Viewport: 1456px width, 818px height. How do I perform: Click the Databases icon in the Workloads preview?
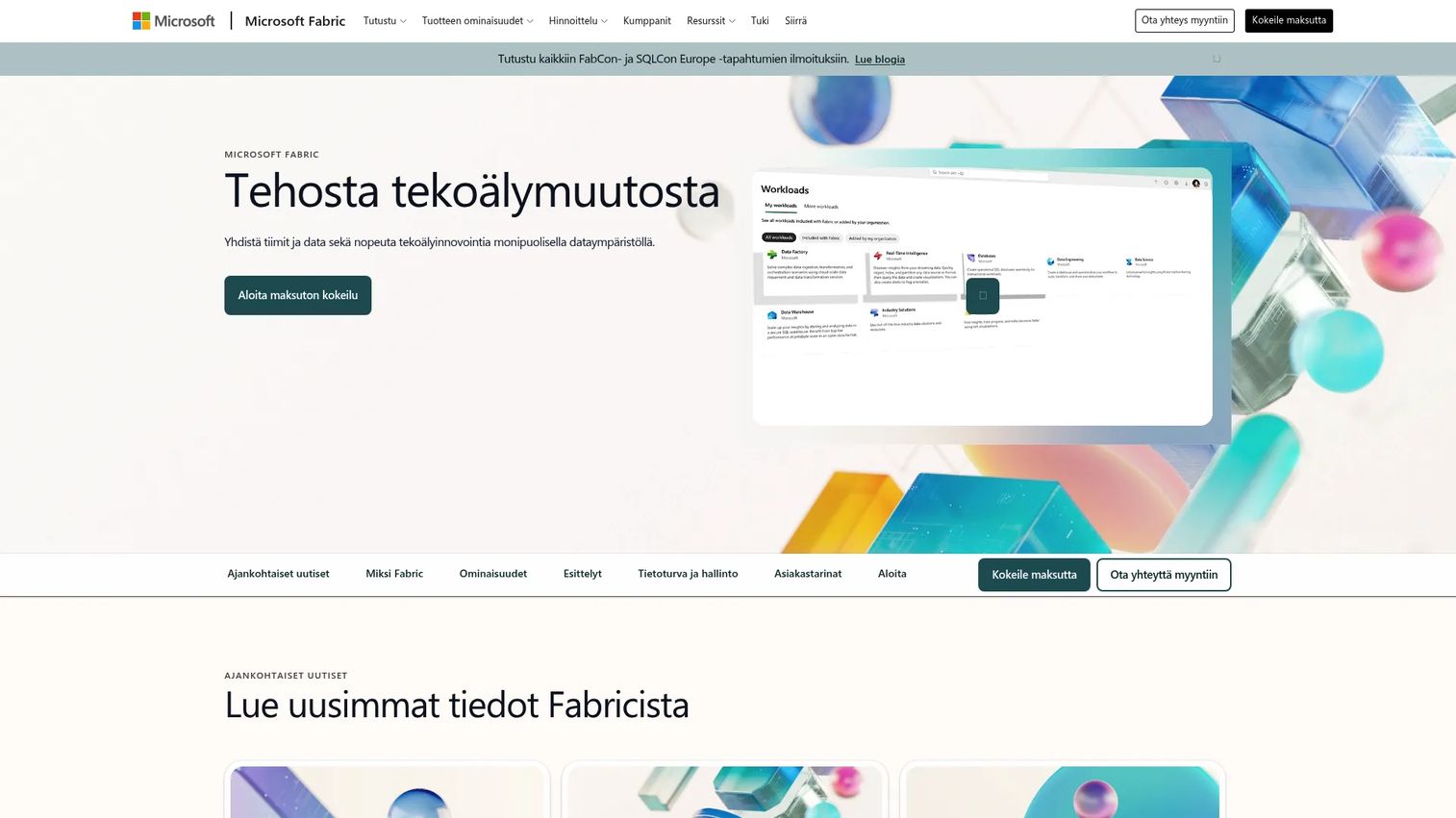coord(971,258)
